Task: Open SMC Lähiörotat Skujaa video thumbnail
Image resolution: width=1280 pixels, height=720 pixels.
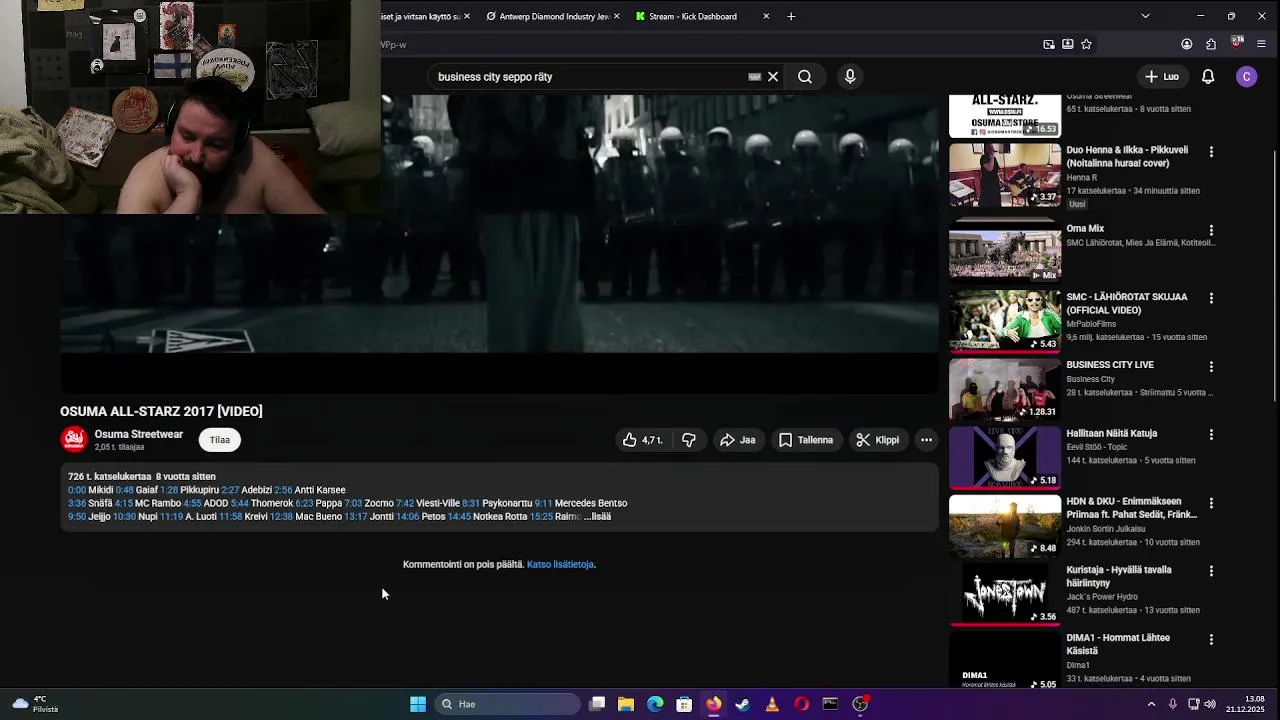Action: coord(1005,321)
